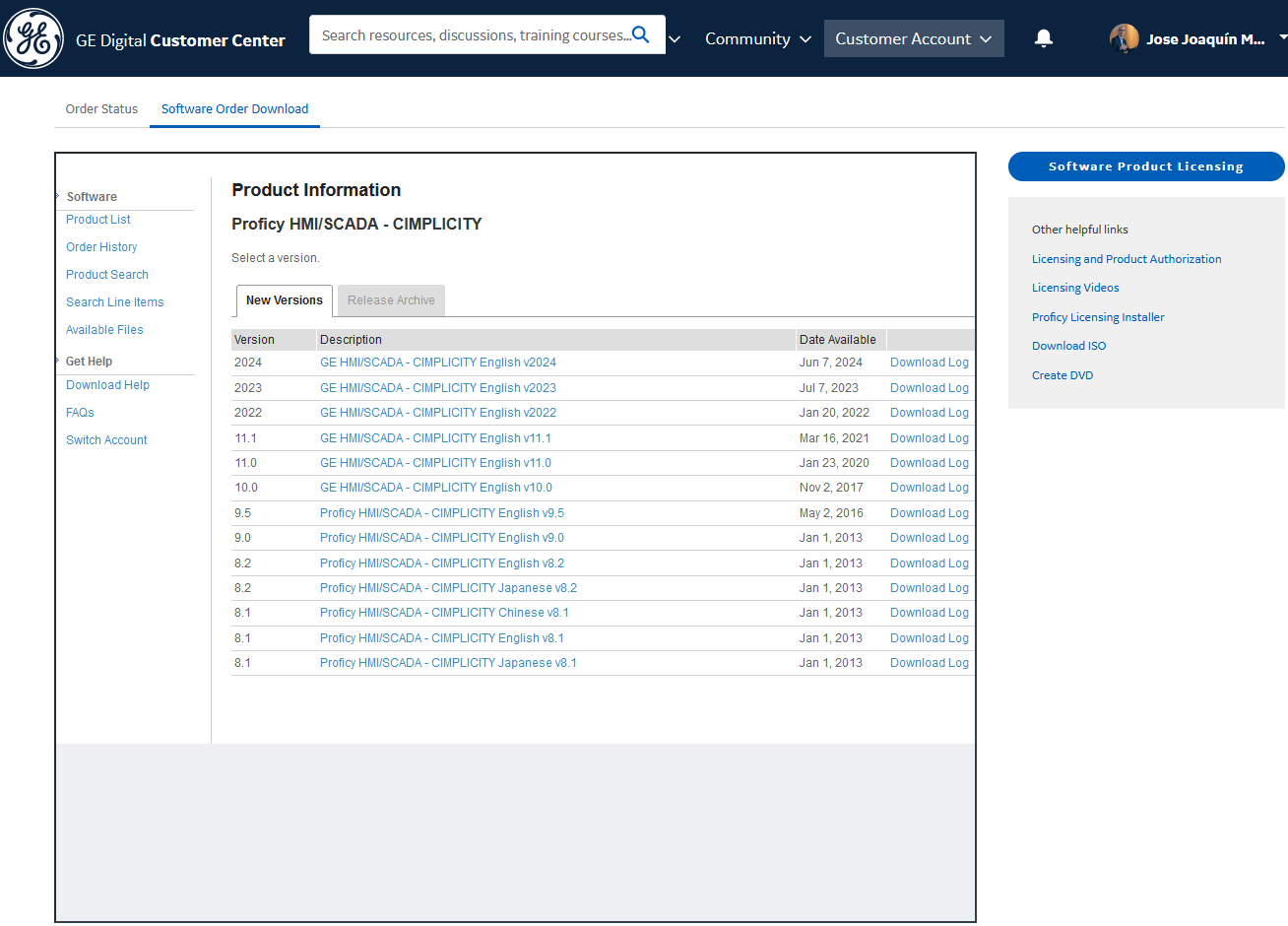
Task: Open Proficy CIMPLICITY English v8.1
Action: (x=442, y=638)
